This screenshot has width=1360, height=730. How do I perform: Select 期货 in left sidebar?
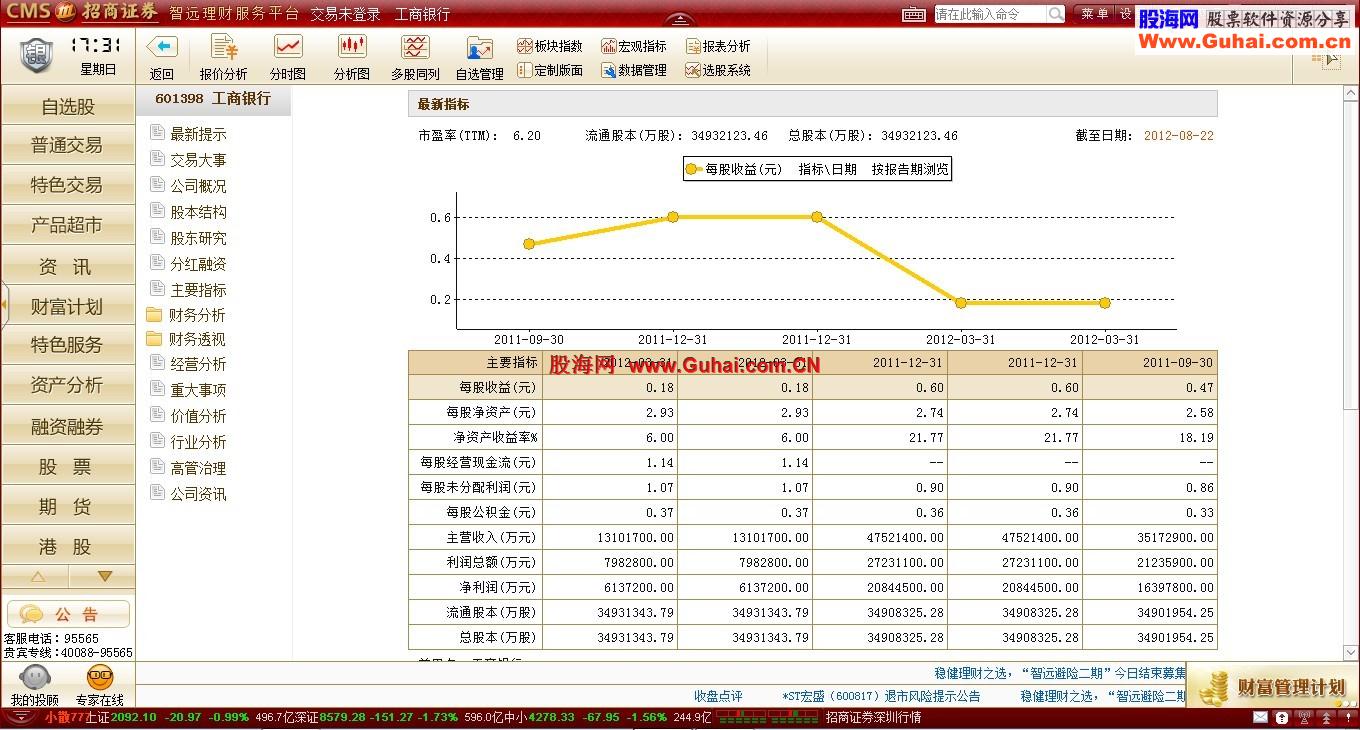tap(68, 506)
